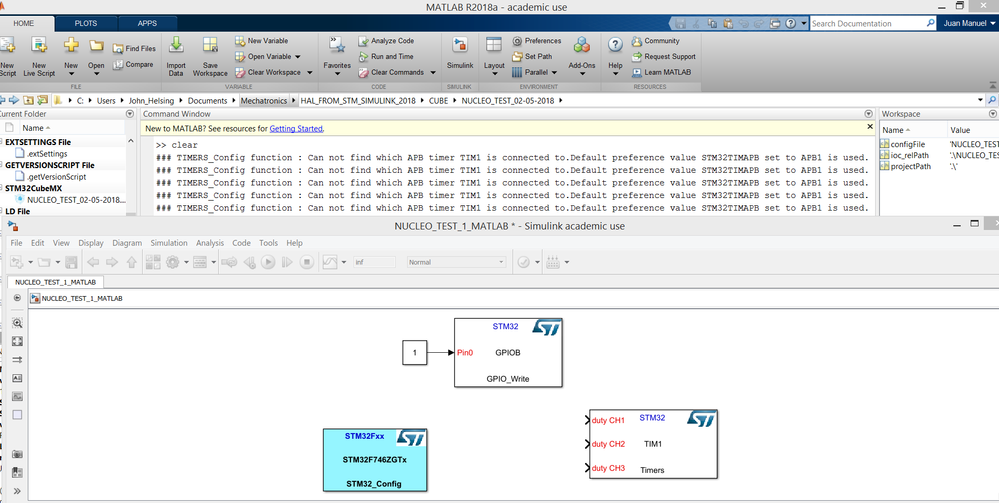This screenshot has width=999, height=503.
Task: Click Find Files in the File section
Action: pyautogui.click(x=134, y=48)
